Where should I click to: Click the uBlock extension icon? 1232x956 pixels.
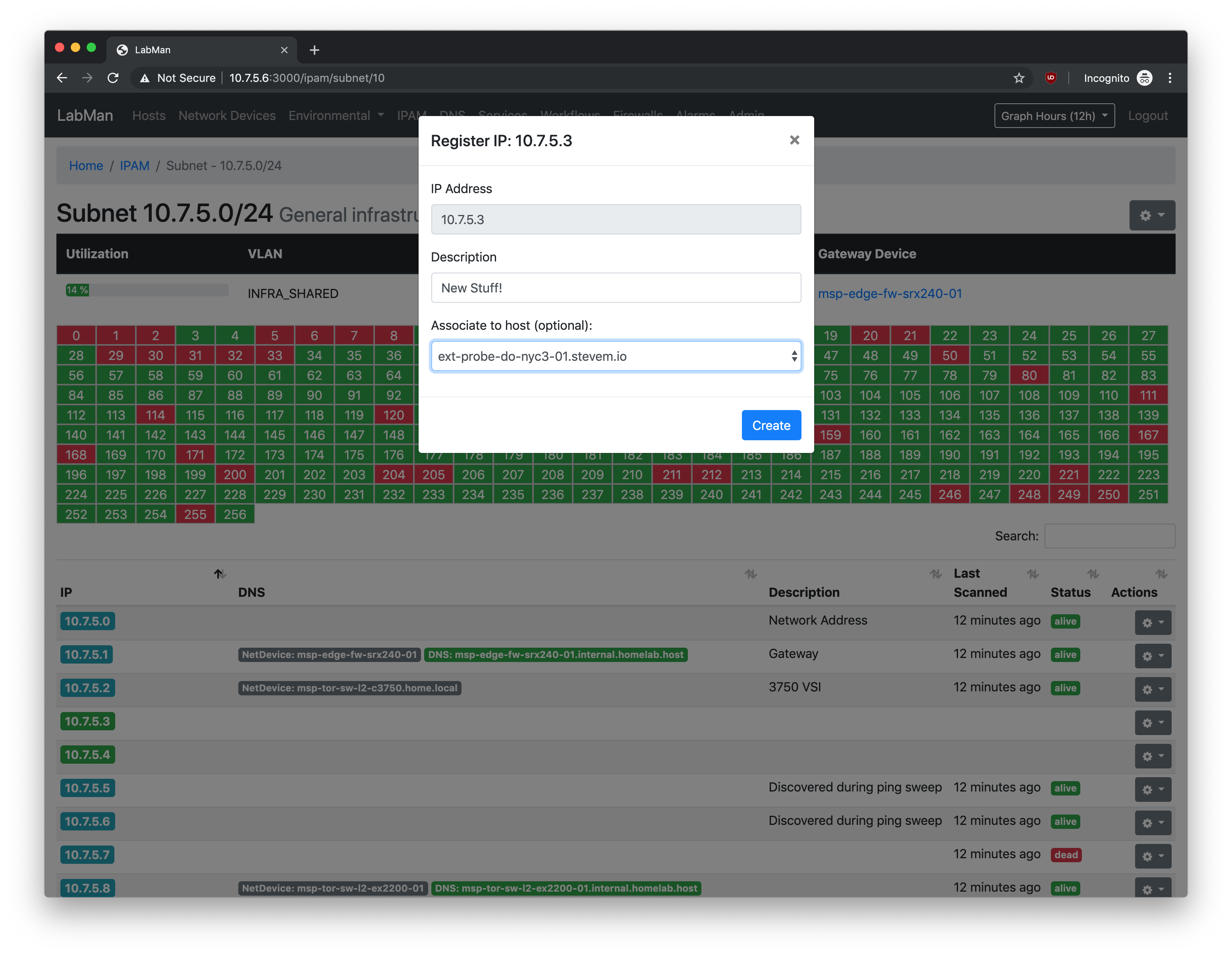tap(1050, 78)
